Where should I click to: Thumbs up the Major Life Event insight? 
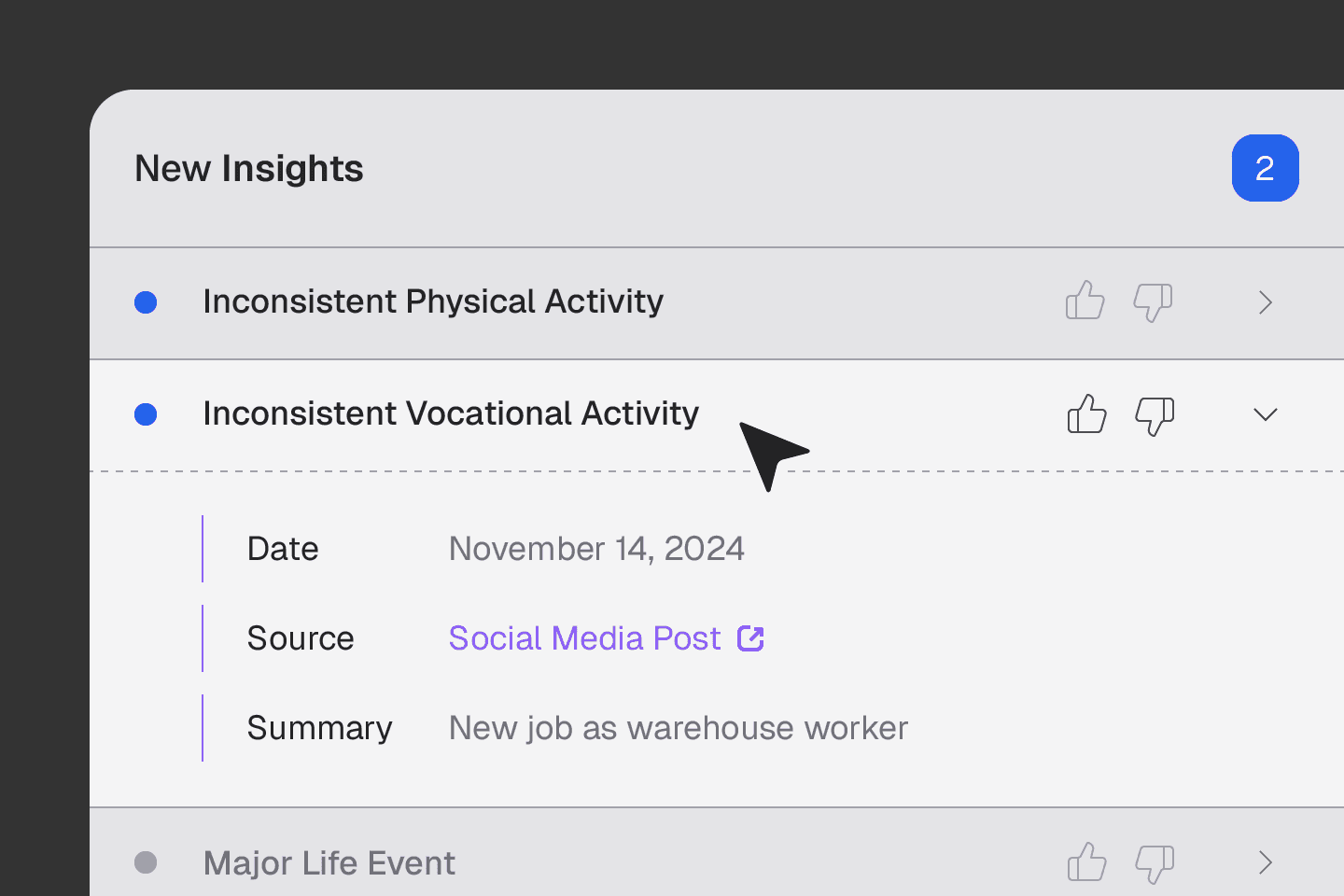(1086, 862)
